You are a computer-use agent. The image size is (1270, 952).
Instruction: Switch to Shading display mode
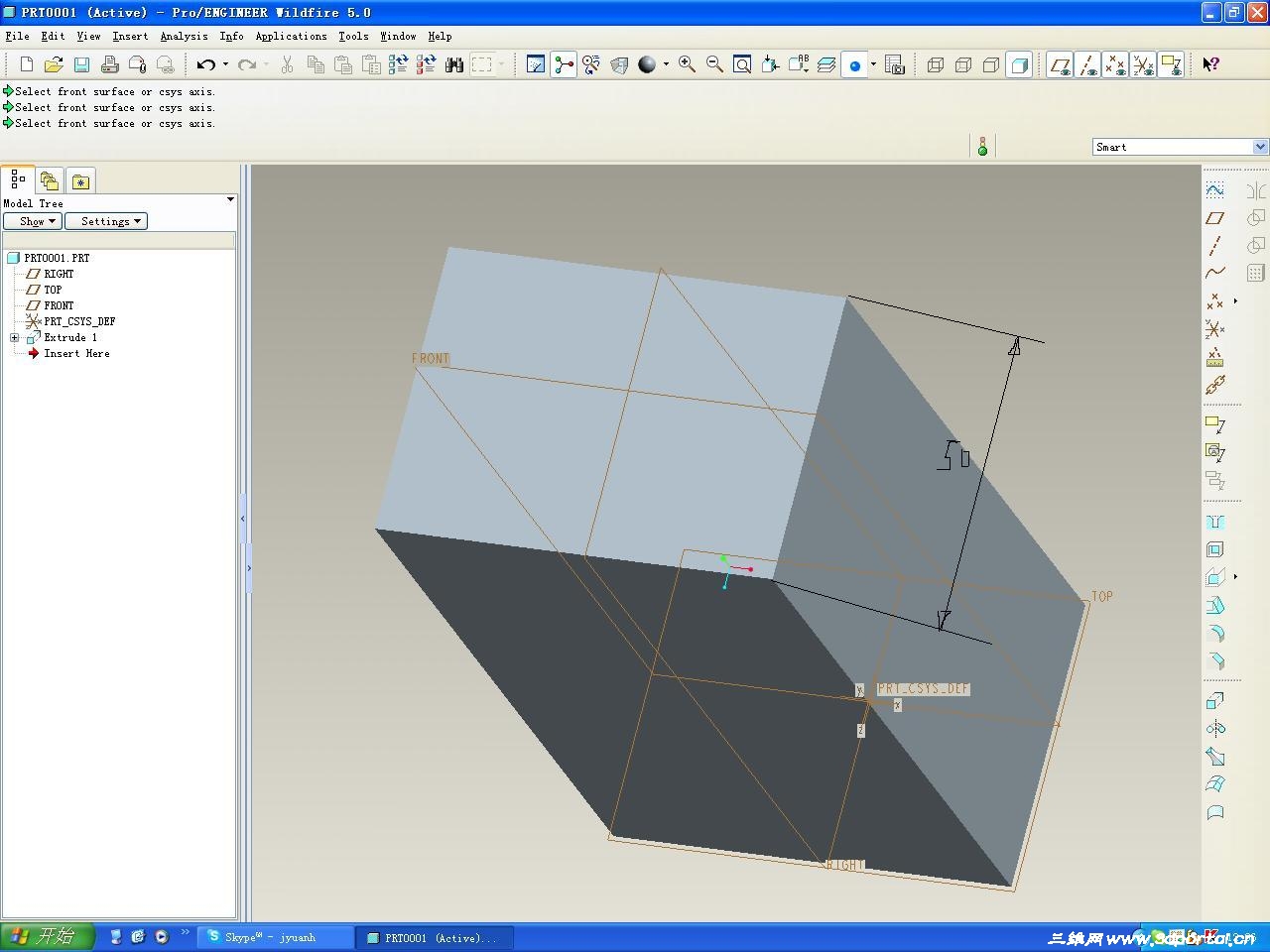1018,64
